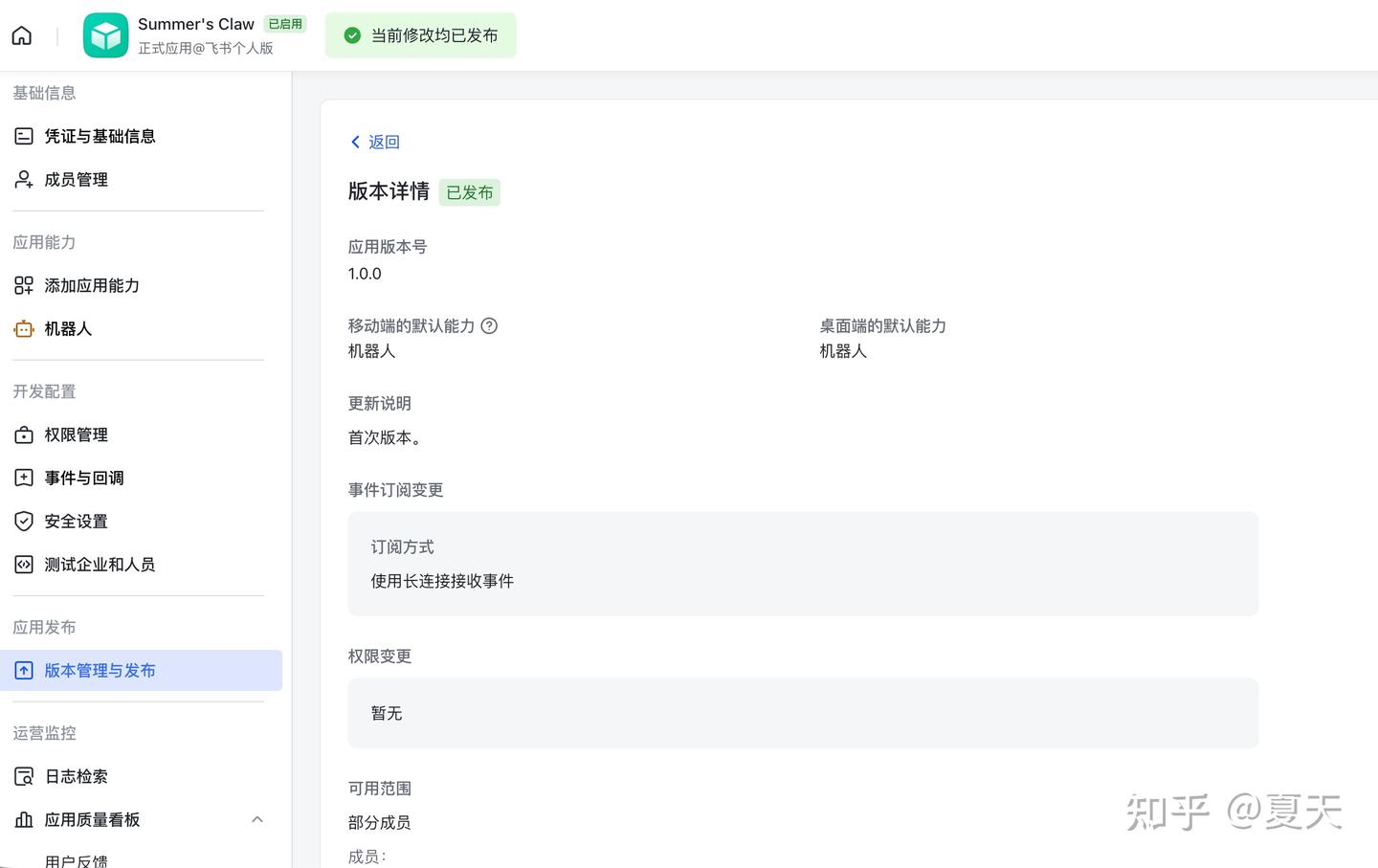Click 暂无 in 权限变更 box

point(387,713)
